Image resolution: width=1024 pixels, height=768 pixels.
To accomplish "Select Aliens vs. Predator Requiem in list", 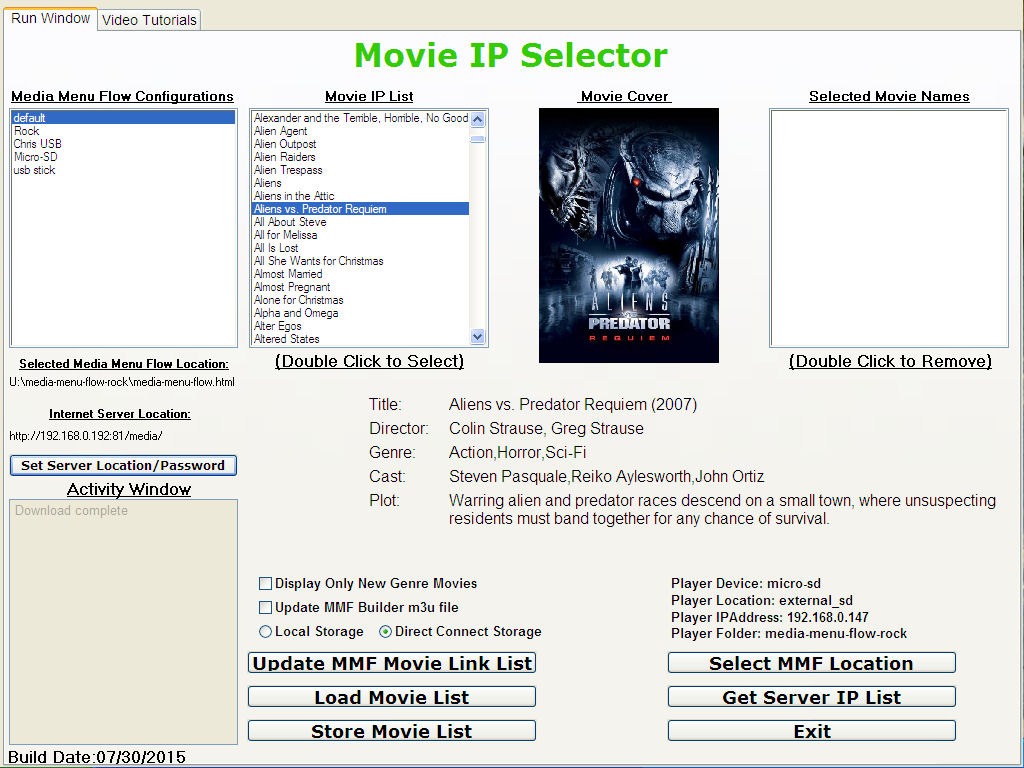I will coord(360,209).
